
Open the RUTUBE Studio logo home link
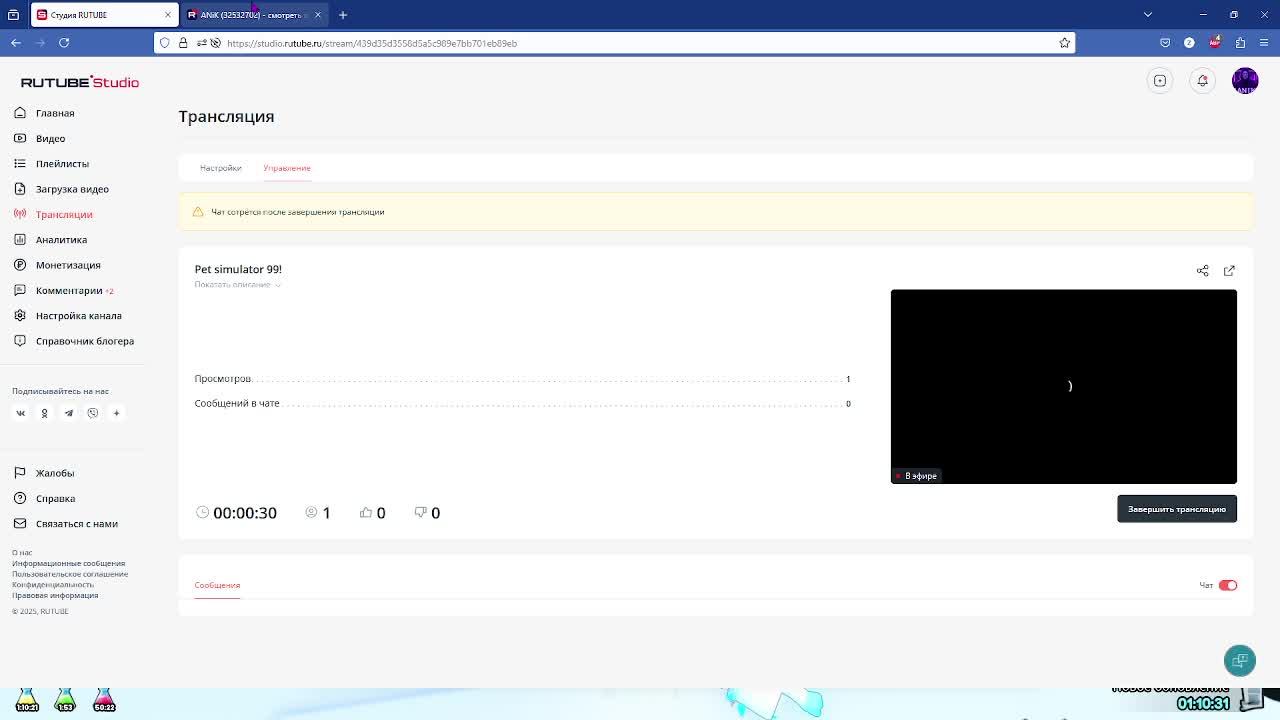point(80,82)
